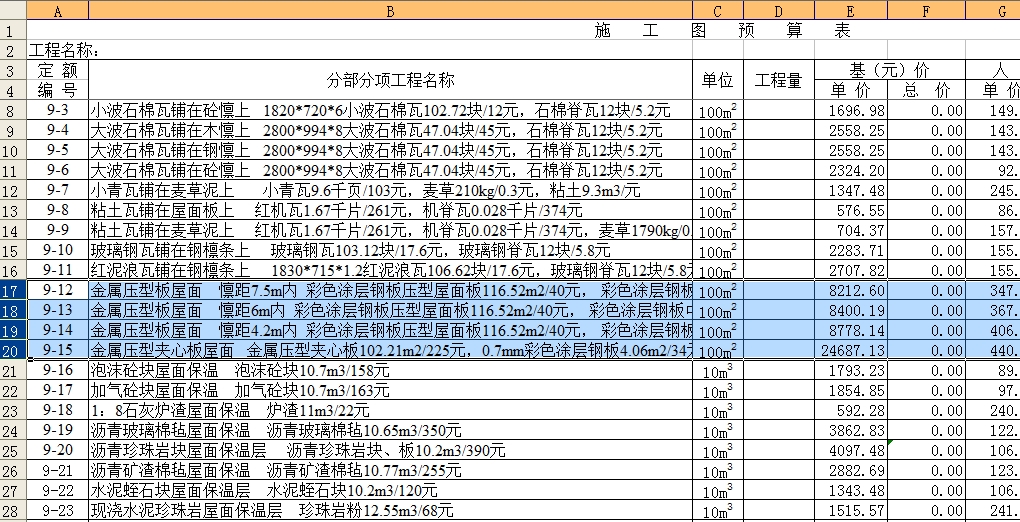Click the 工程量 header cell
The image size is (1020, 522).
point(779,79)
